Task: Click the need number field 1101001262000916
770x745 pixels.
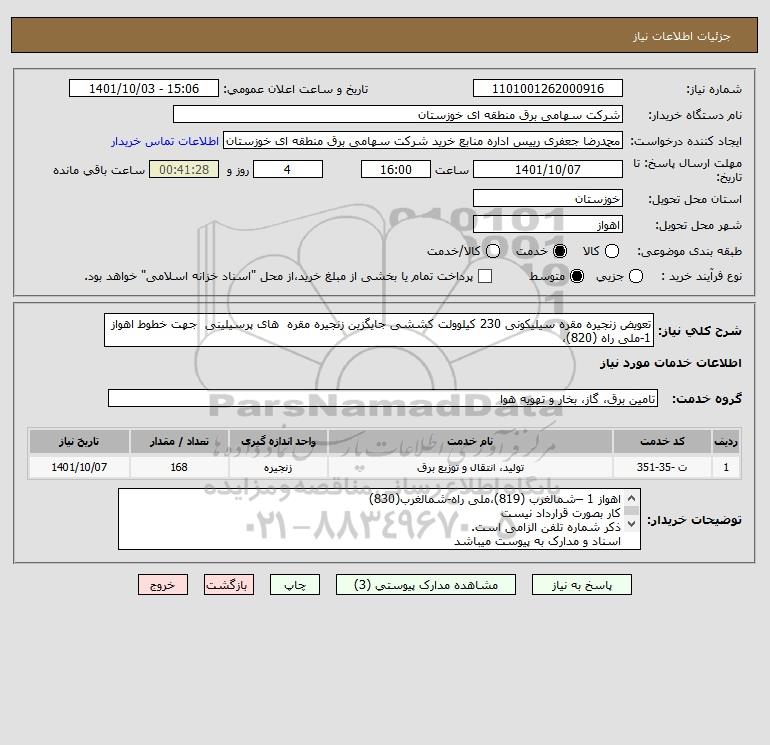Action: (548, 89)
